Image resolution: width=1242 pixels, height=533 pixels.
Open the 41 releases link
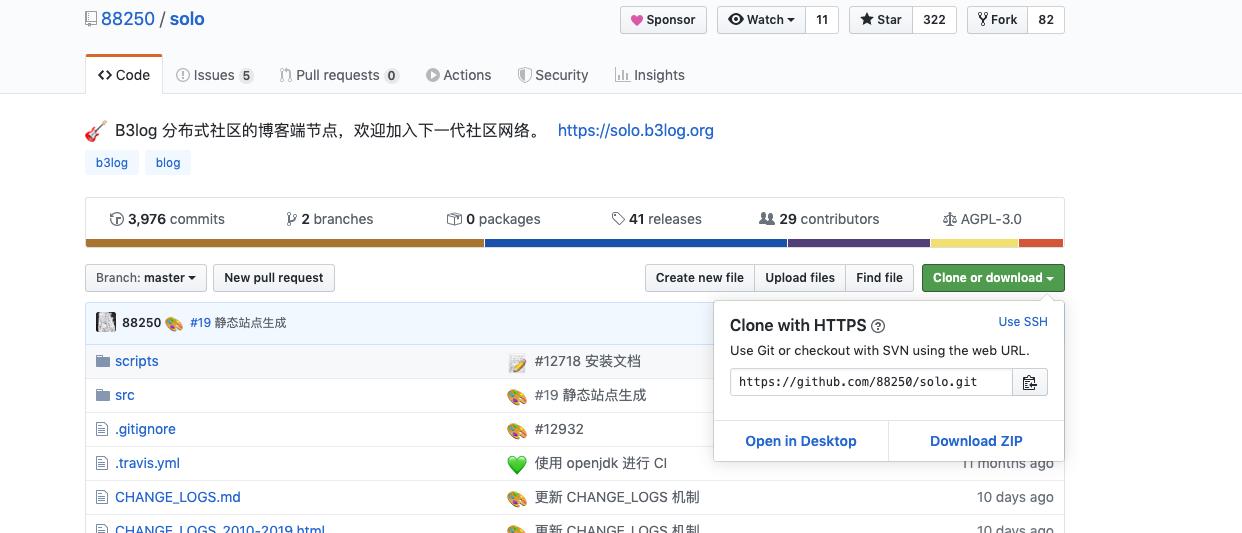pyautogui.click(x=657, y=219)
